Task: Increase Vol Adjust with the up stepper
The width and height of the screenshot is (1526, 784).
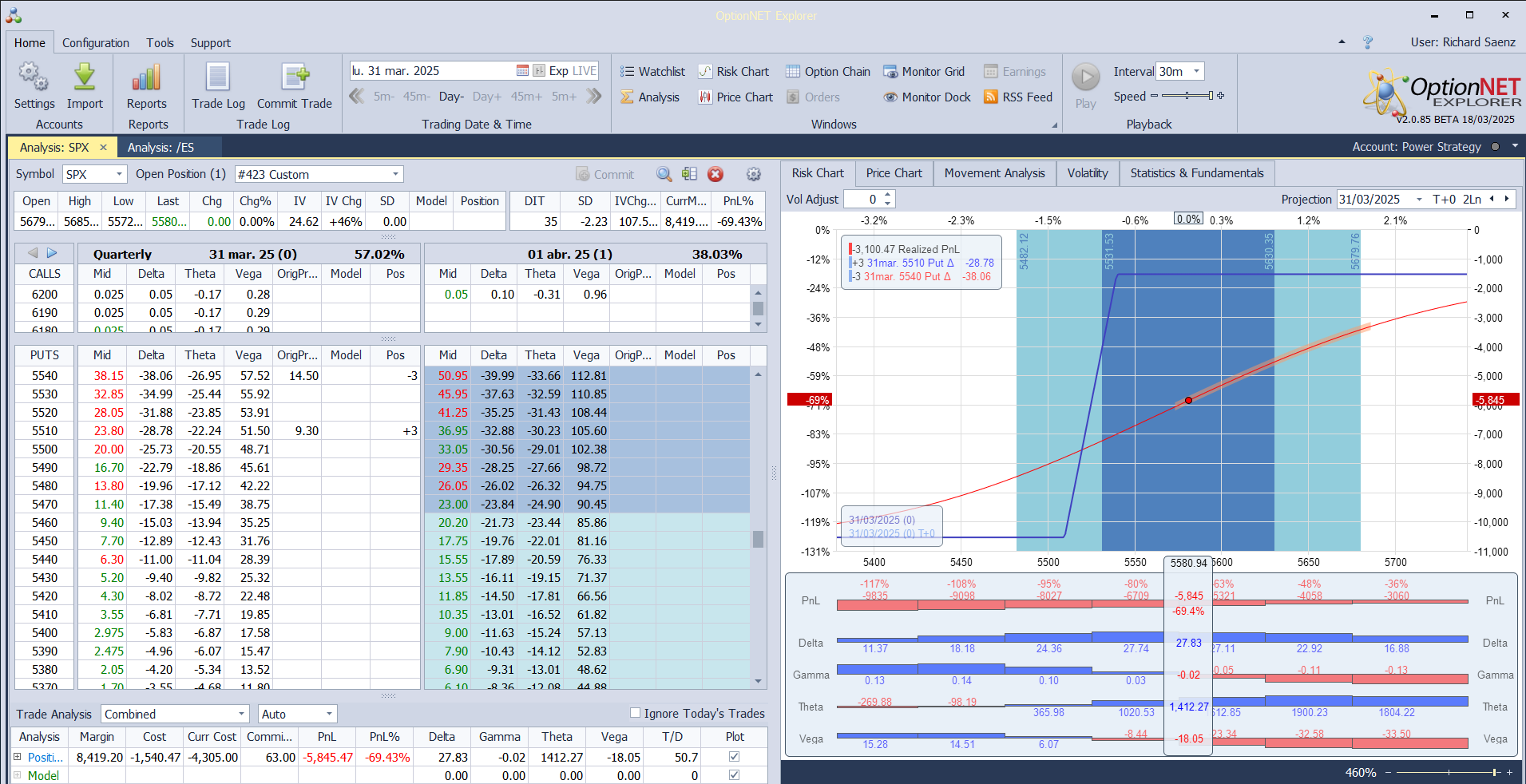Action: pyautogui.click(x=887, y=195)
